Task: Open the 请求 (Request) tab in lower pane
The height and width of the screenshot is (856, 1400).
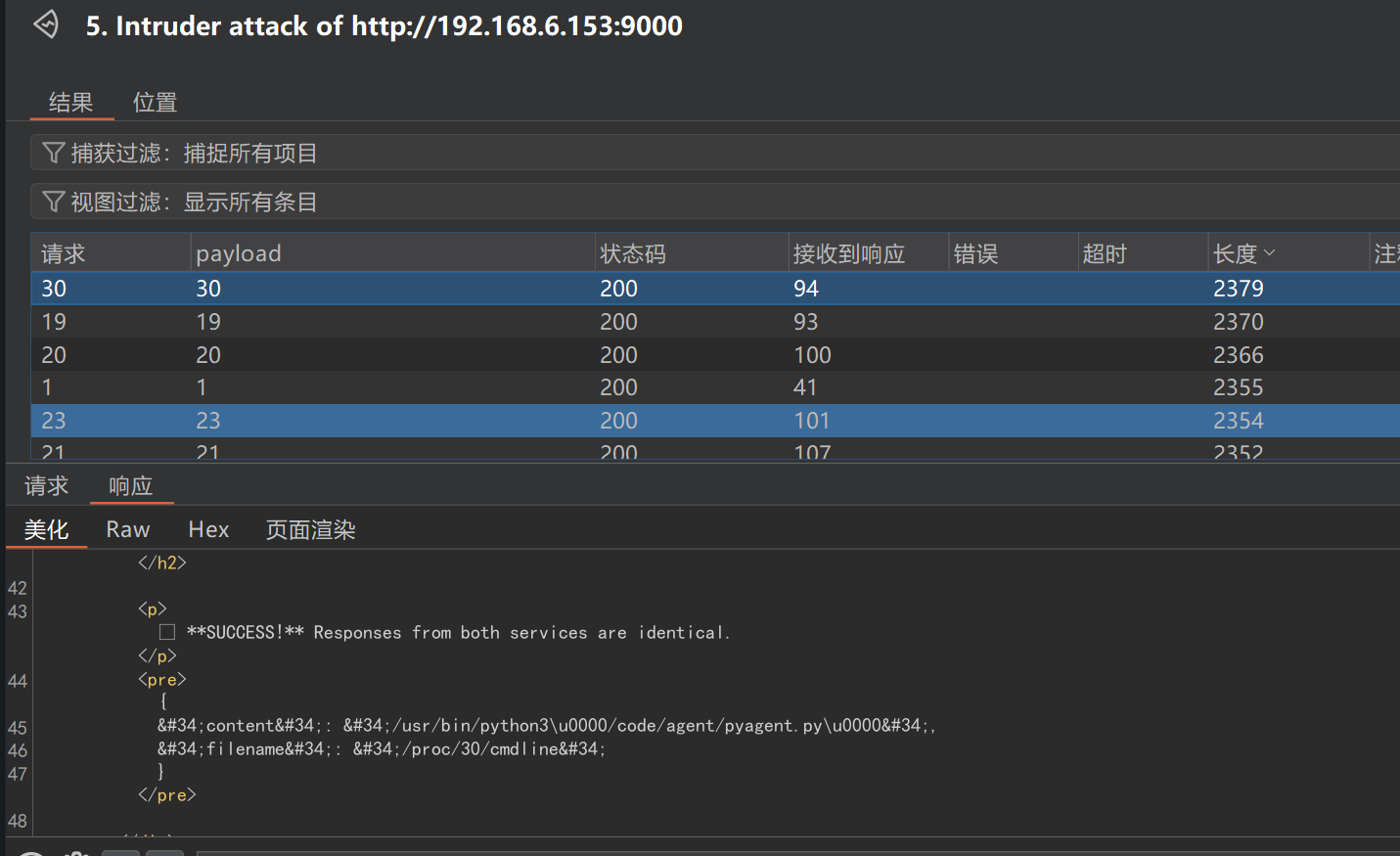Action: [46, 485]
